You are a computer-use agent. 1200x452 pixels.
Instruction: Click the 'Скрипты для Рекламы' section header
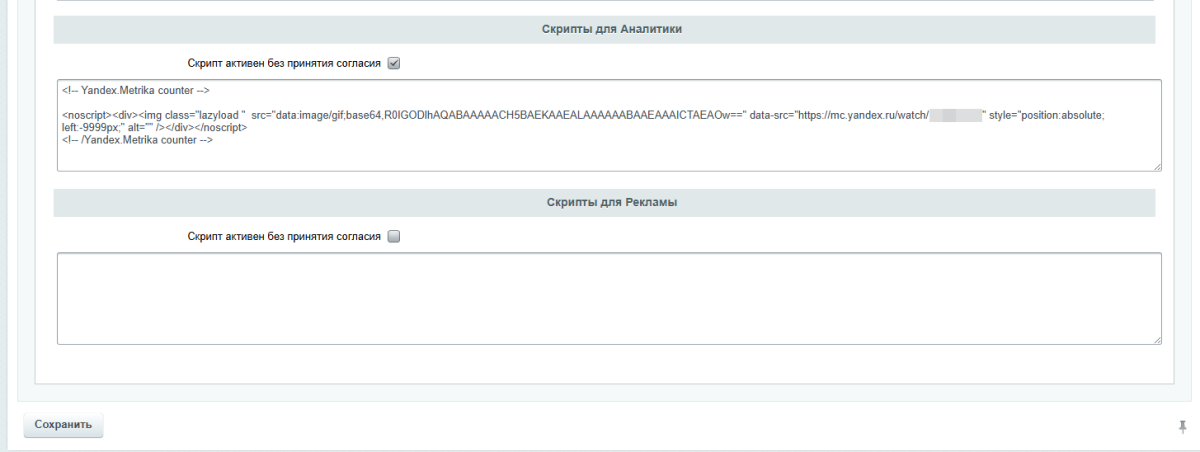coord(604,203)
